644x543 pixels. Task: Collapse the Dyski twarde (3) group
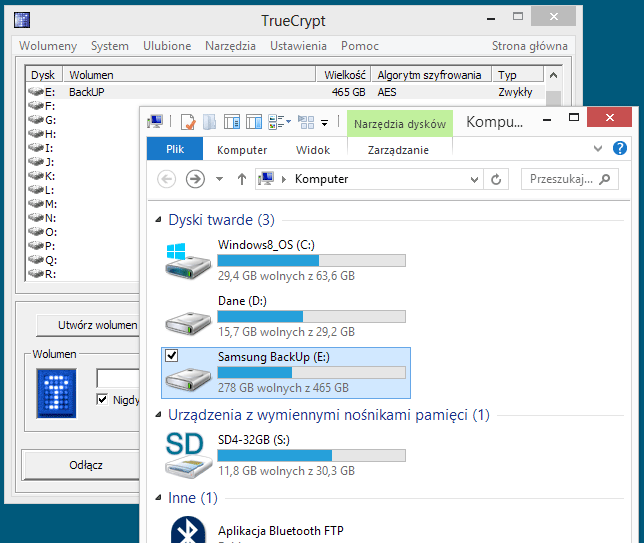pyautogui.click(x=158, y=220)
